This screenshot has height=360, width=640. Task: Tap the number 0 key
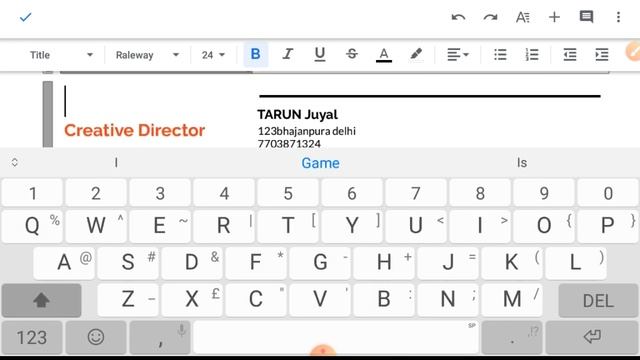[x=608, y=193]
